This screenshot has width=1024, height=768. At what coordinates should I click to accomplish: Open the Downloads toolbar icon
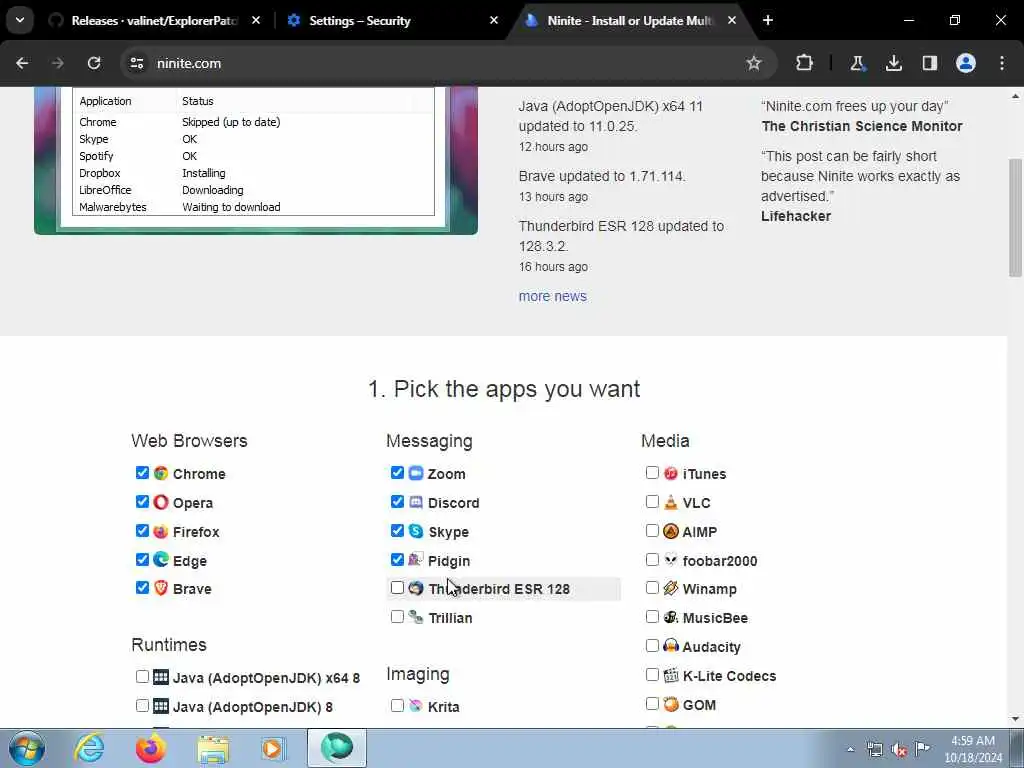(893, 63)
